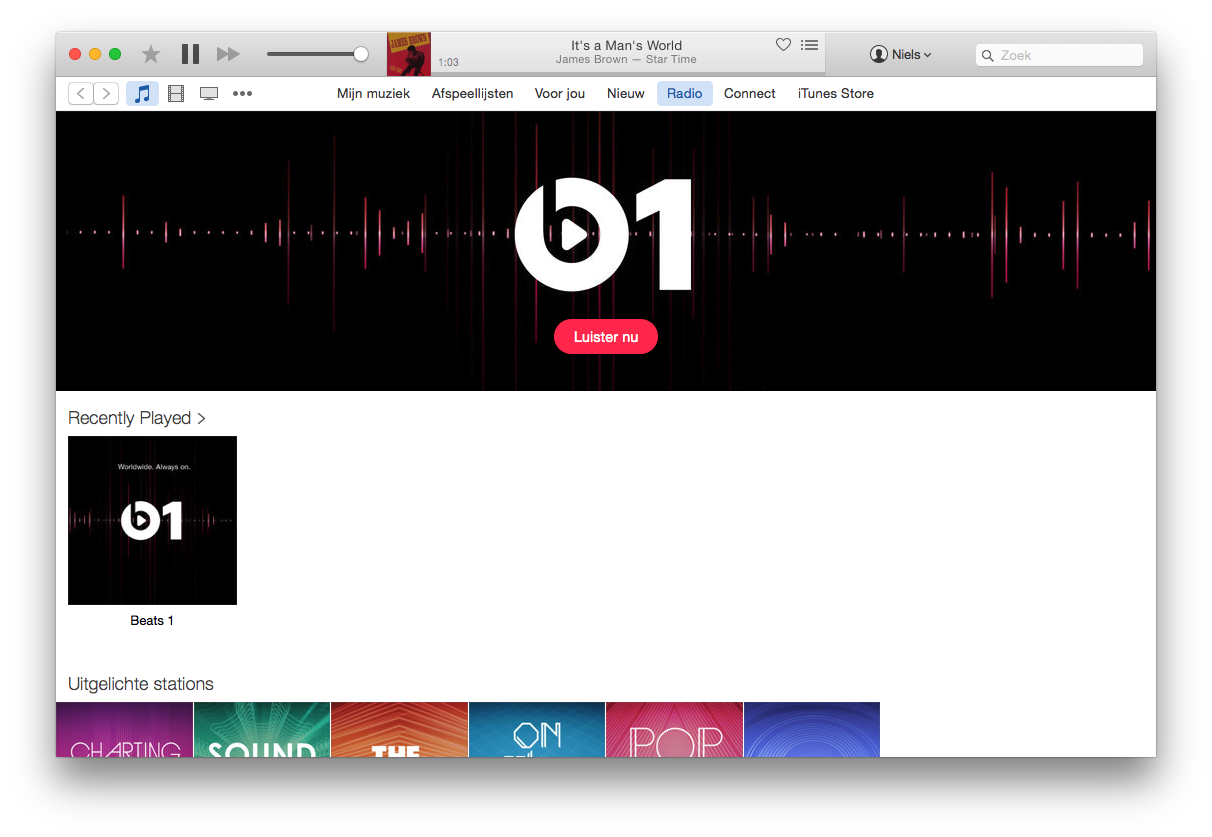Skip to next track

228,54
